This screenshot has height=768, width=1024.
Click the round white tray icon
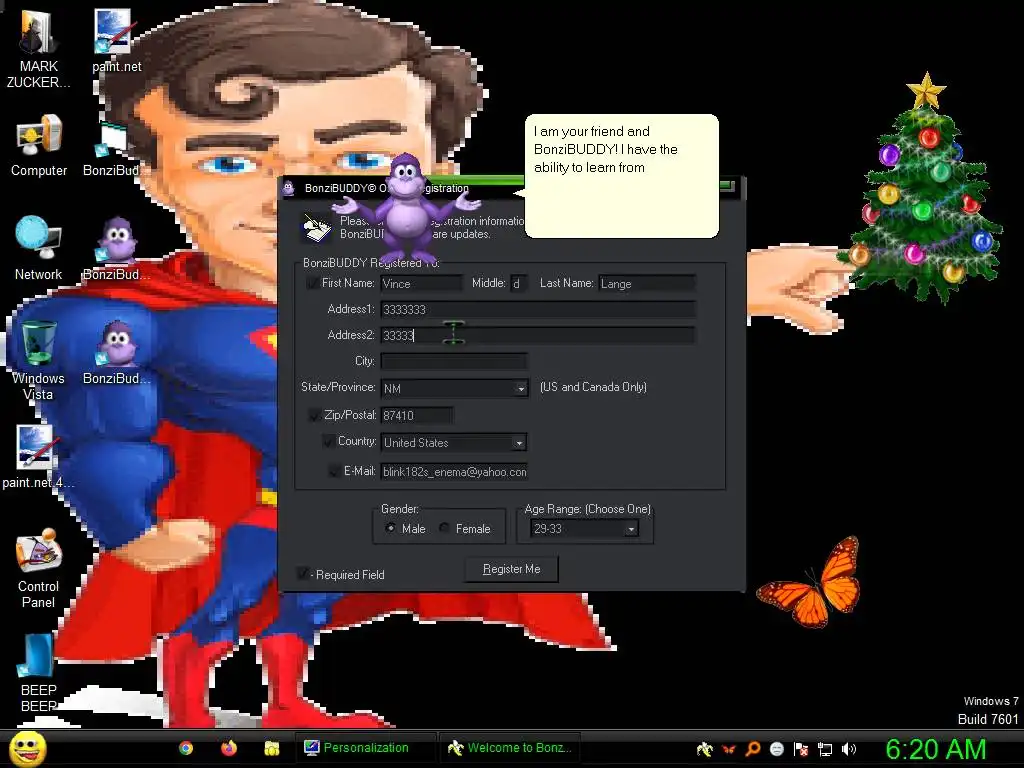pos(776,749)
